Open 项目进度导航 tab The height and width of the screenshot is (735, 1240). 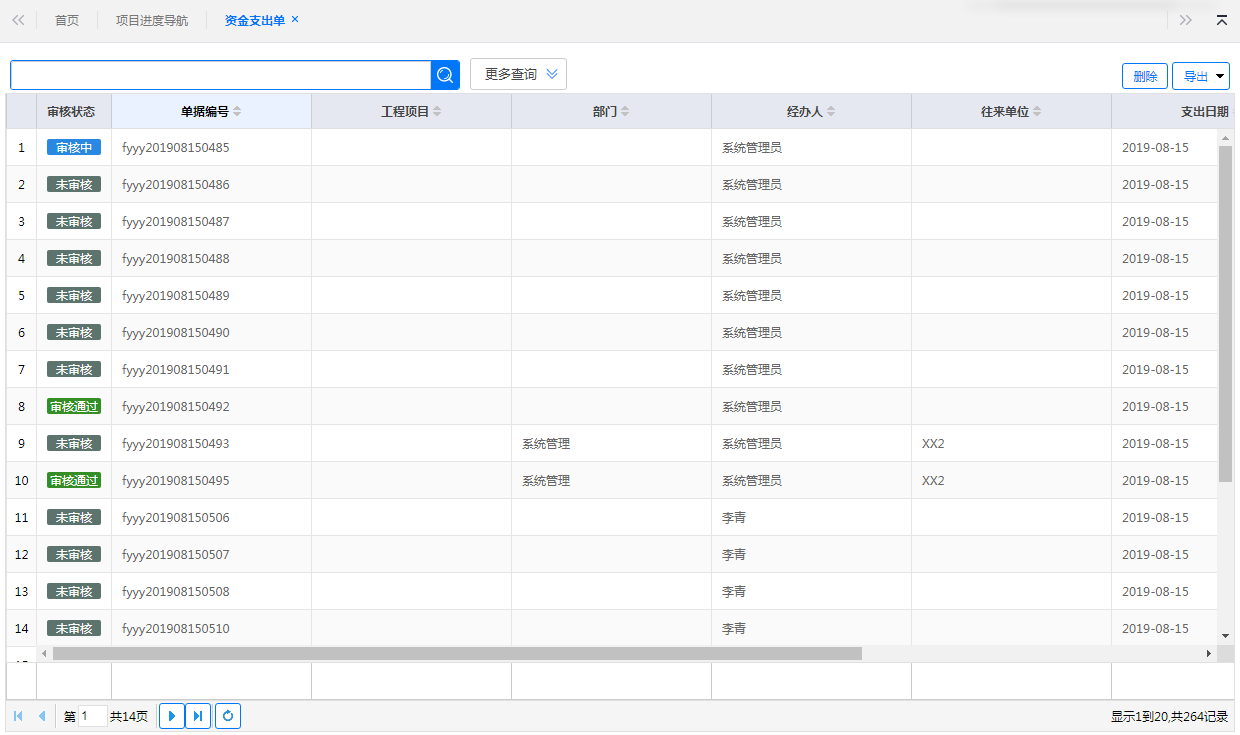click(152, 21)
